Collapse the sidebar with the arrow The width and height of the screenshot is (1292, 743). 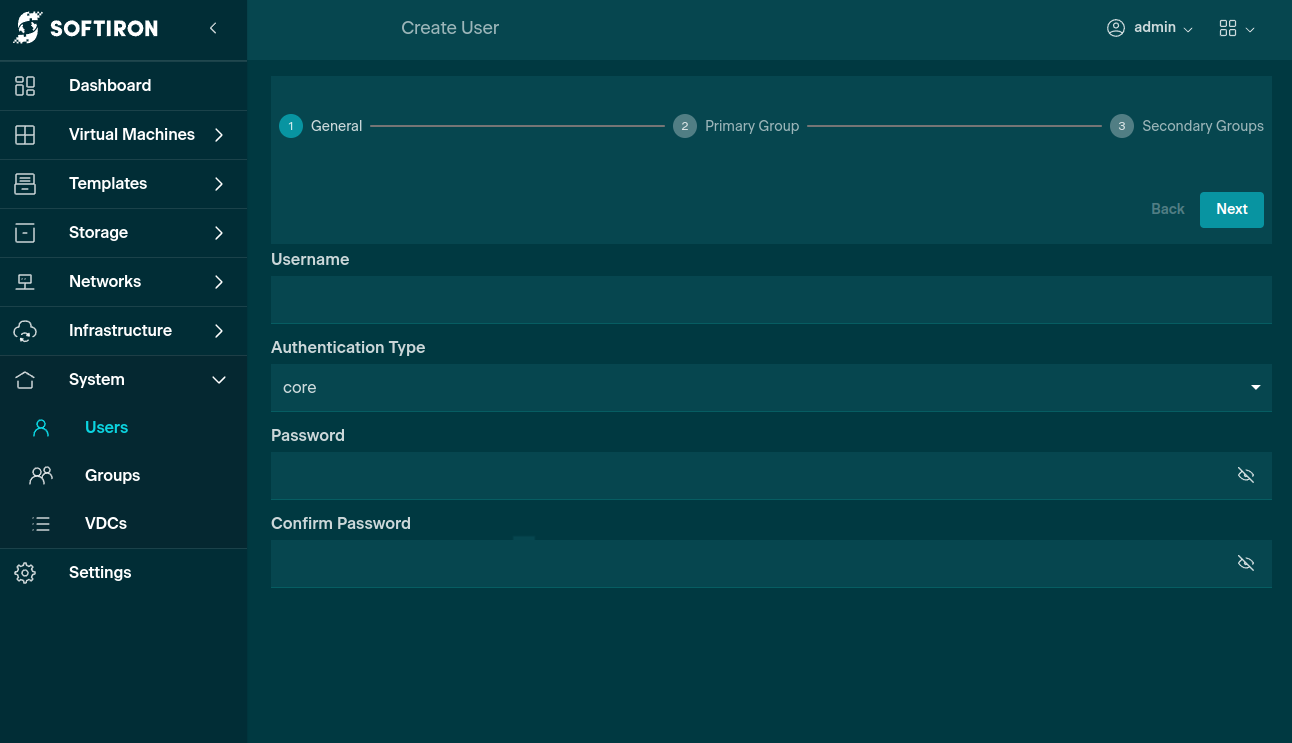pos(213,28)
